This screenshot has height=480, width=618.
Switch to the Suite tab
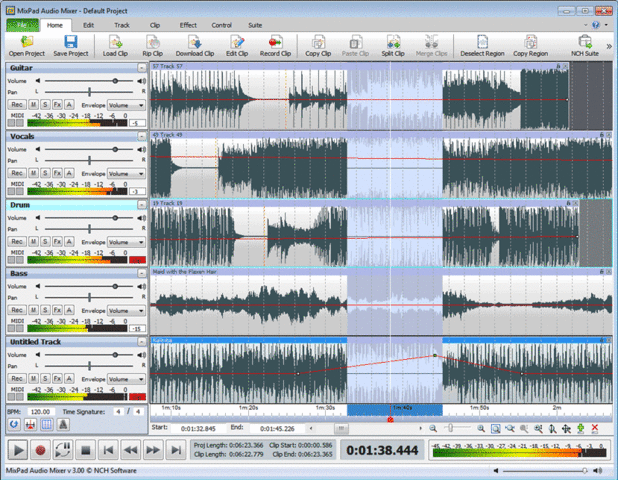(x=255, y=25)
